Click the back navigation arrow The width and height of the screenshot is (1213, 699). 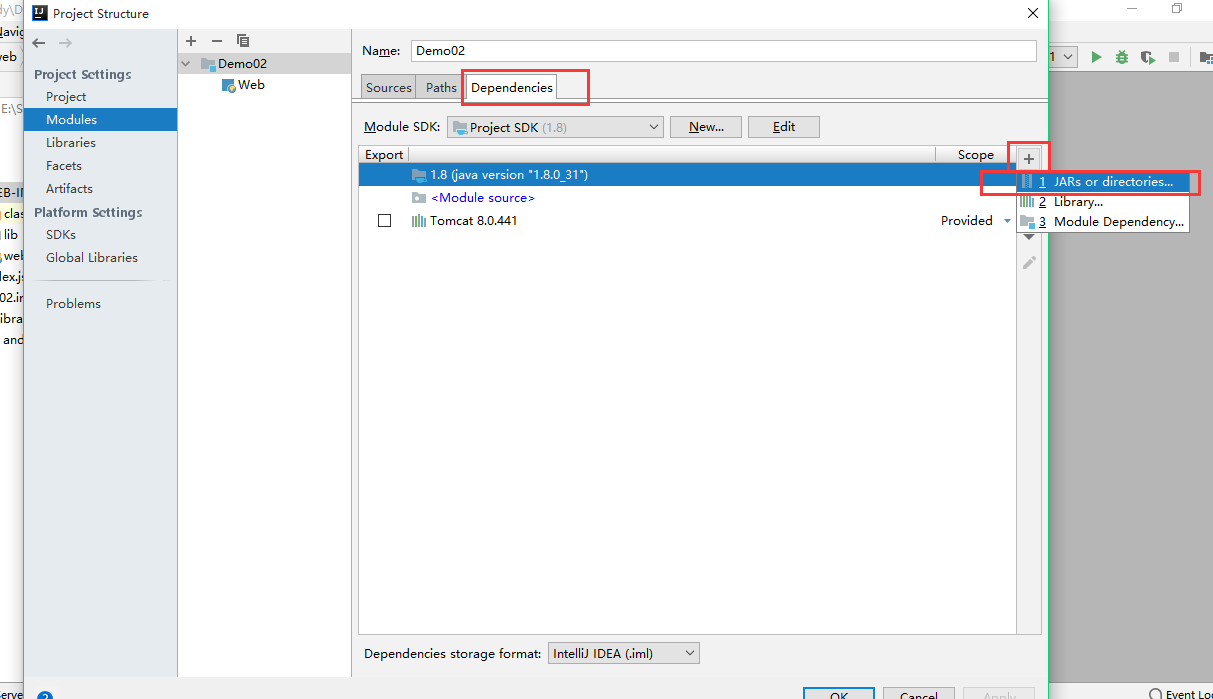(39, 42)
